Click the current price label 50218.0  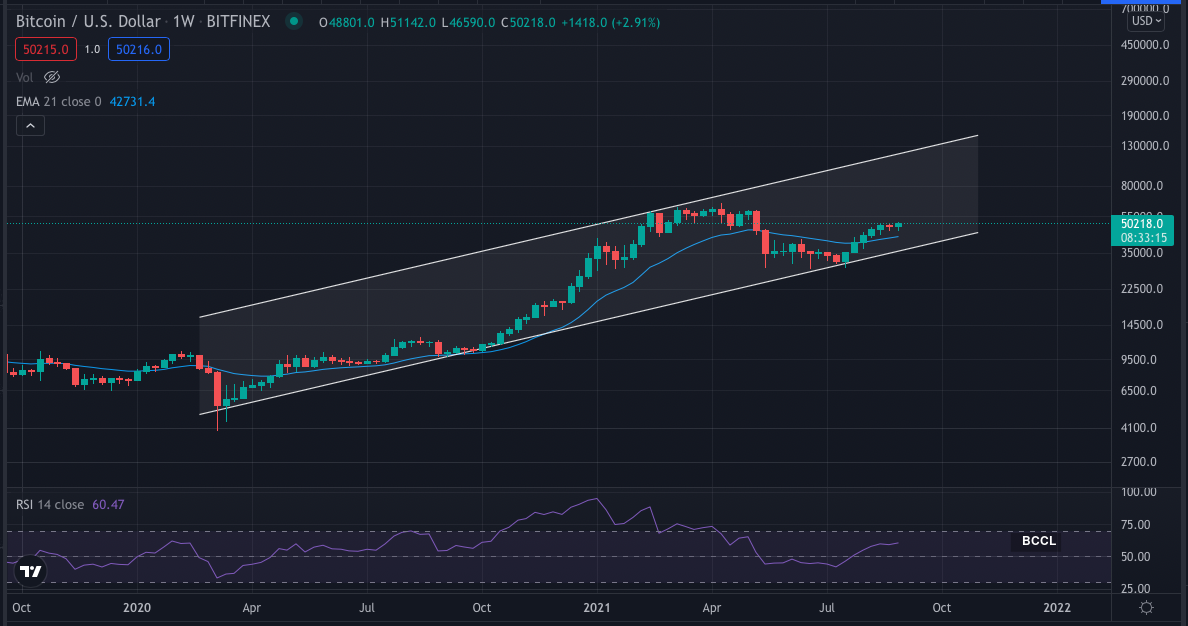click(x=1141, y=225)
